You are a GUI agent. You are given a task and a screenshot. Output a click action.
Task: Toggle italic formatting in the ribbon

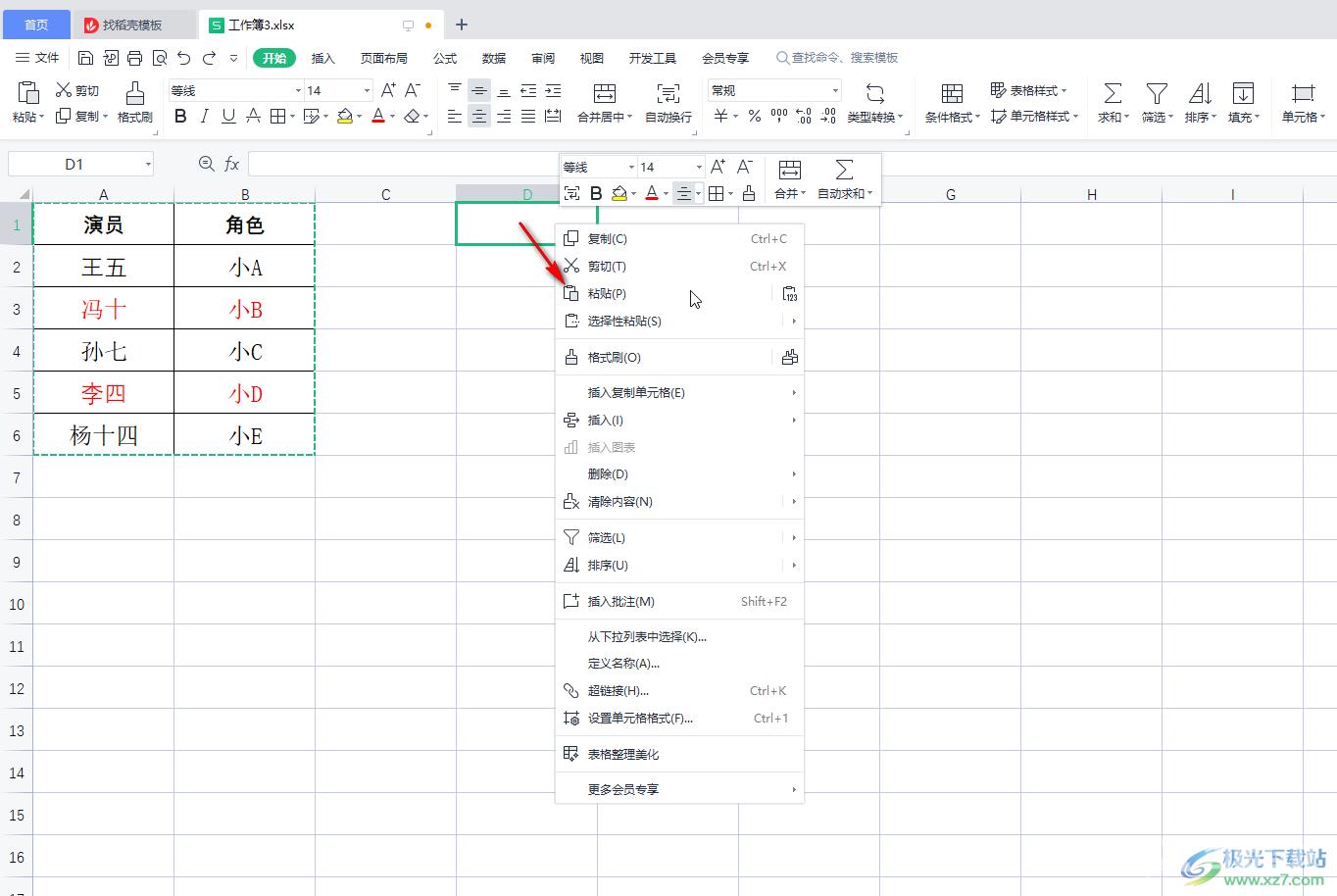click(204, 117)
